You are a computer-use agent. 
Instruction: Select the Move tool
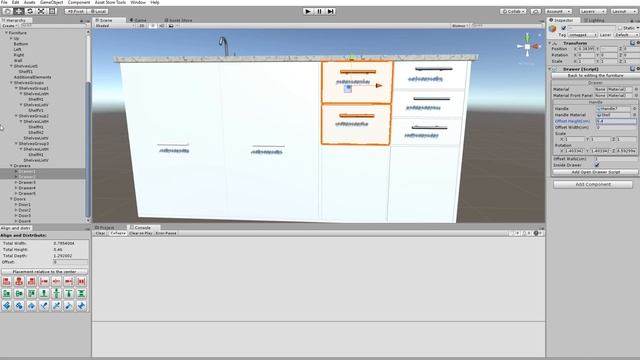tap(19, 11)
